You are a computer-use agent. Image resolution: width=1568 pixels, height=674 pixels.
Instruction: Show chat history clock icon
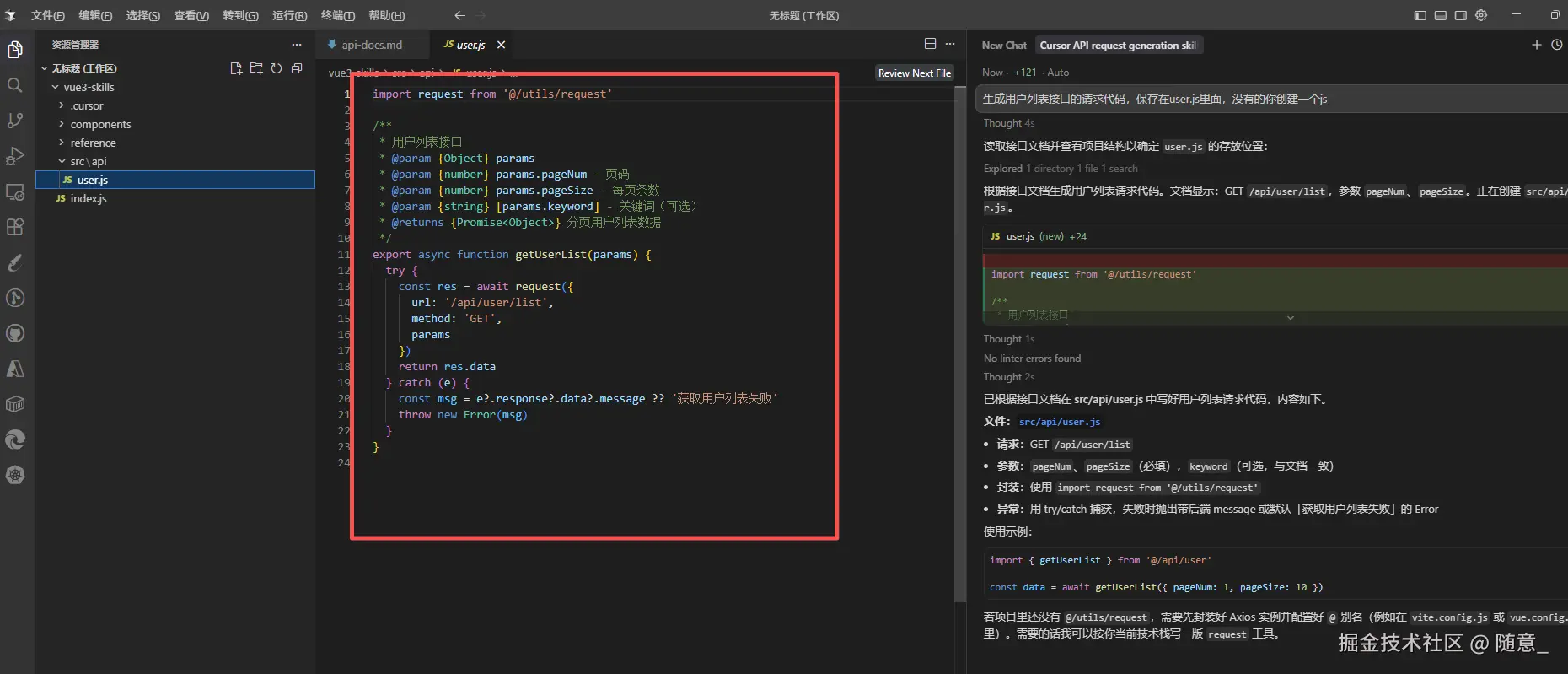point(1556,45)
